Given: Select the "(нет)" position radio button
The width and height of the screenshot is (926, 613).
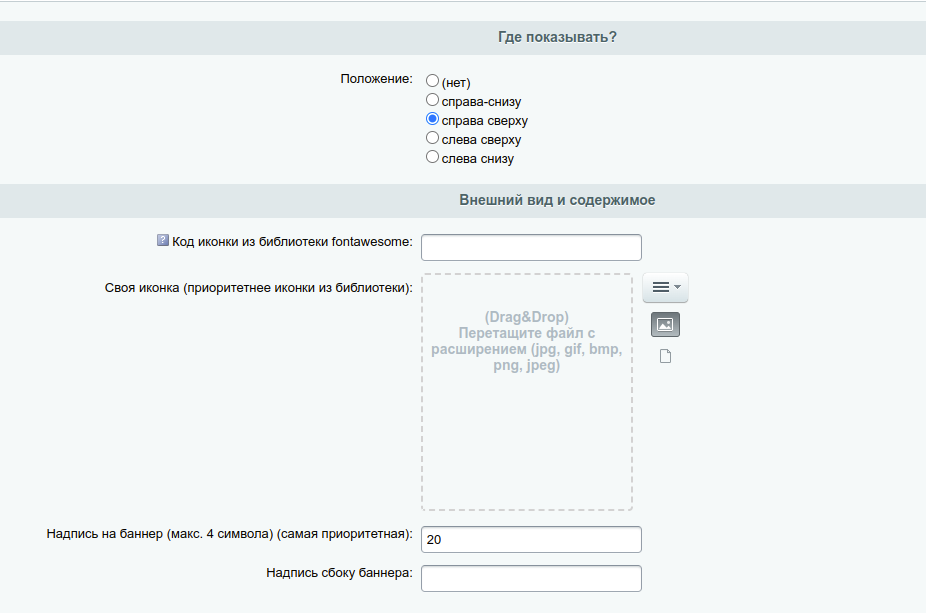Looking at the screenshot, I should [432, 80].
